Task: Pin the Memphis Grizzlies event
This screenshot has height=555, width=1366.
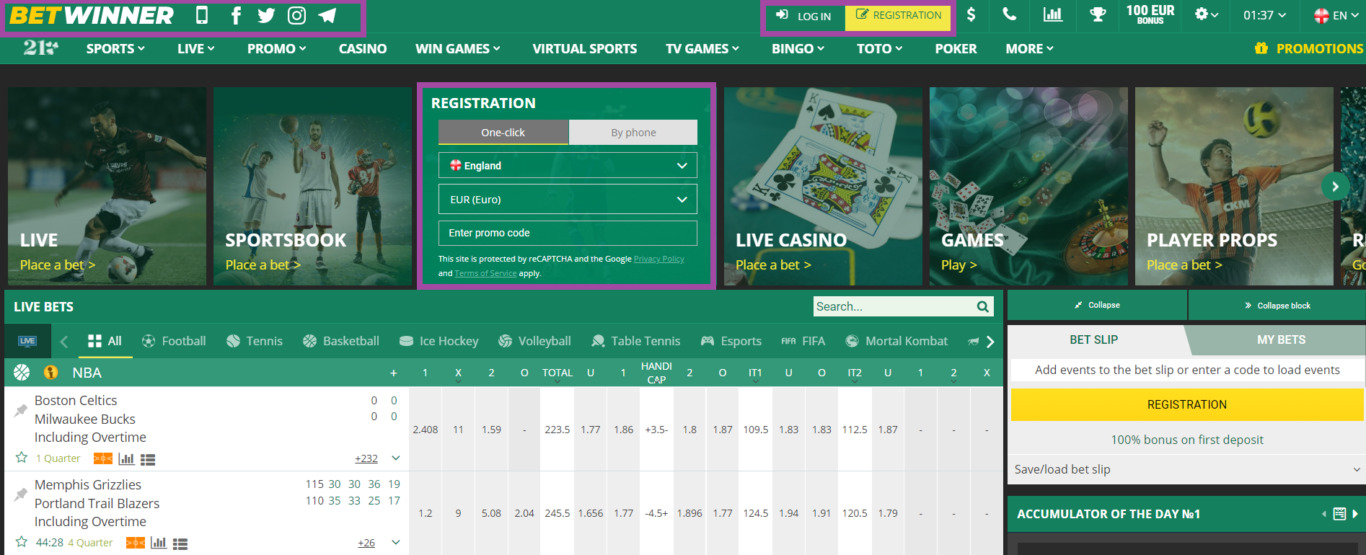Action: click(x=20, y=494)
